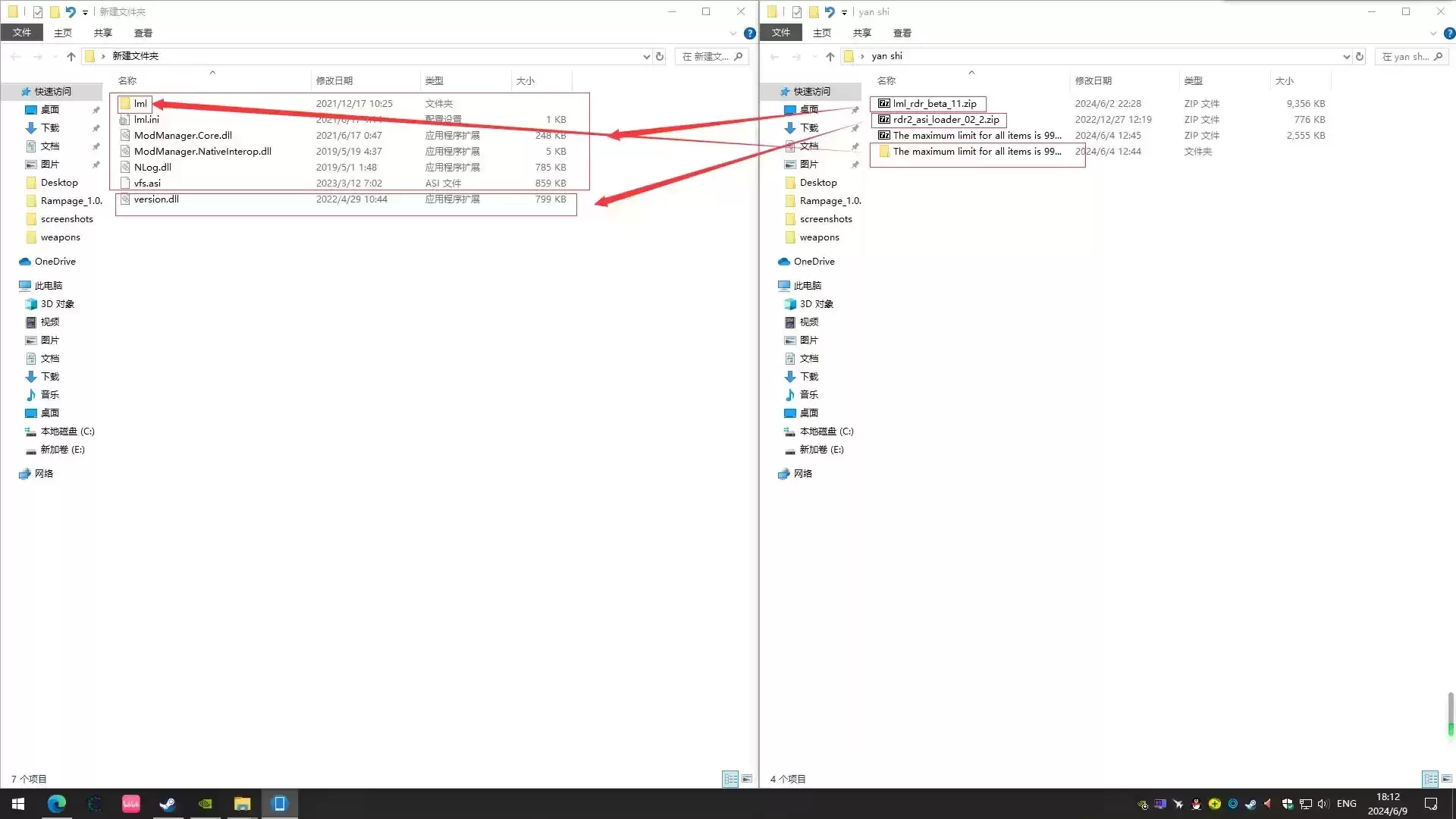Screen dimensions: 1456x819
Task: Expand the ribbon chevron in yan shi window
Action: [x=1432, y=33]
